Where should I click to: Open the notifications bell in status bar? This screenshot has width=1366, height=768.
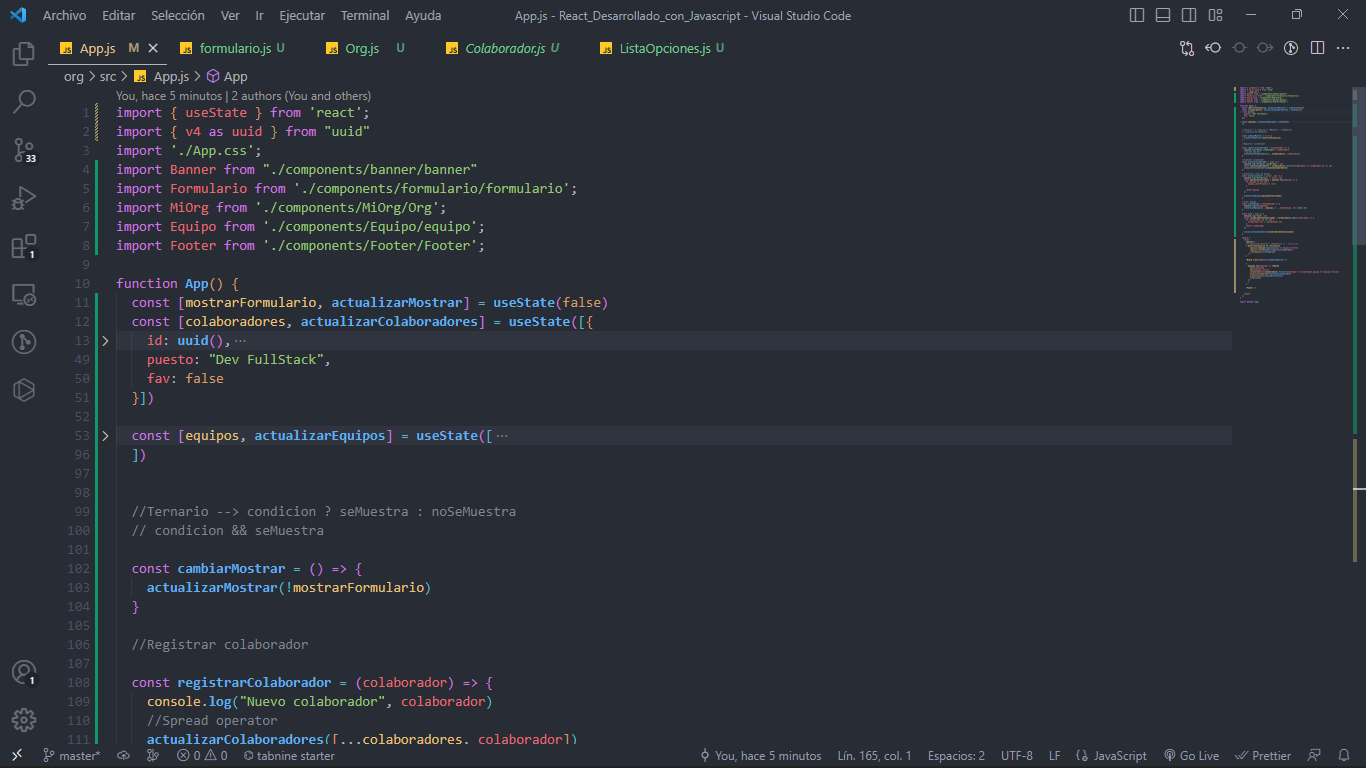point(1344,756)
